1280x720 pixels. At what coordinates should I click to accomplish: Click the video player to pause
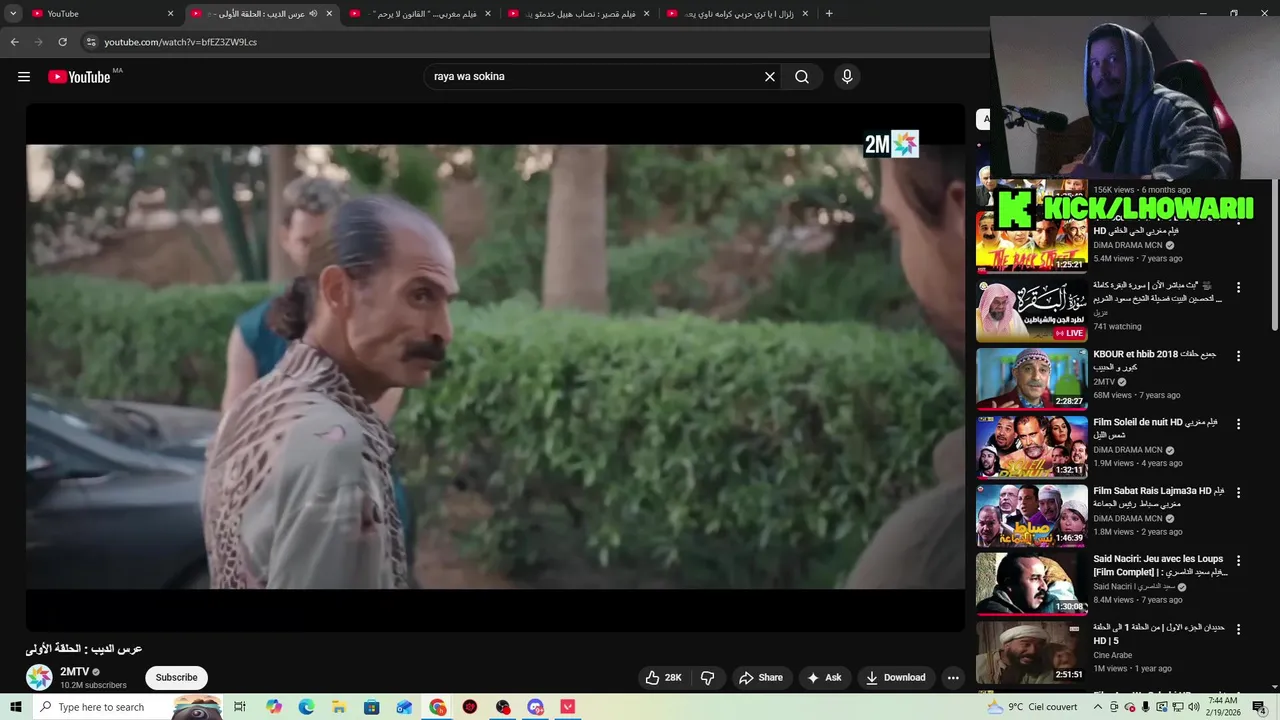pos(496,367)
